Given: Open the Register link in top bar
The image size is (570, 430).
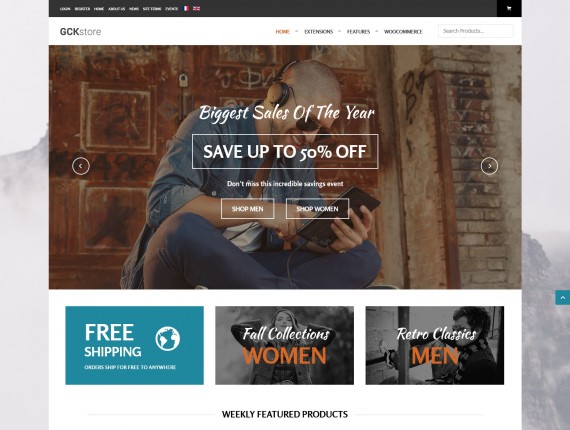Looking at the screenshot, I should click(82, 9).
